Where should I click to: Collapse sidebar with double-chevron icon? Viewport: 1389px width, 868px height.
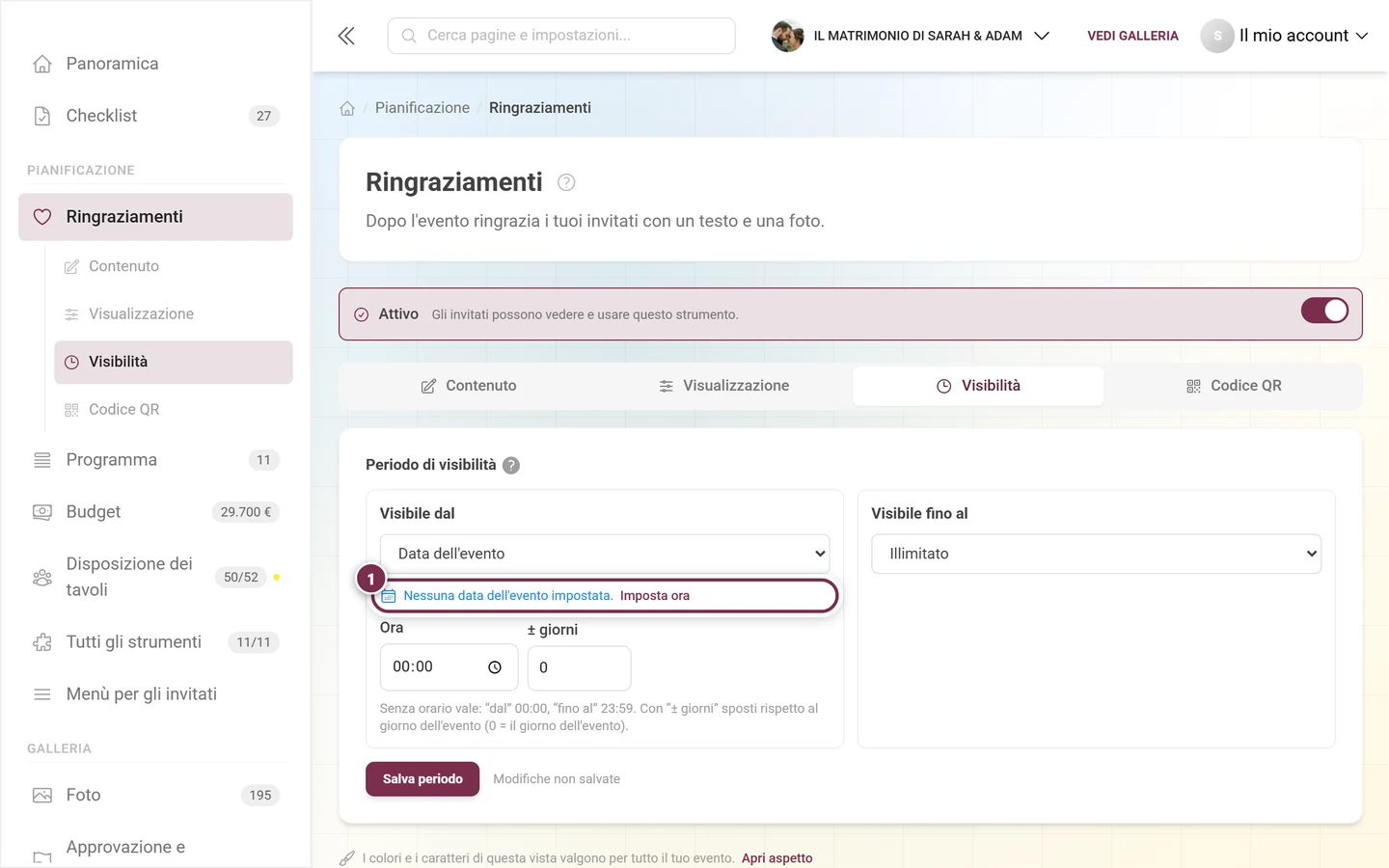tap(346, 36)
